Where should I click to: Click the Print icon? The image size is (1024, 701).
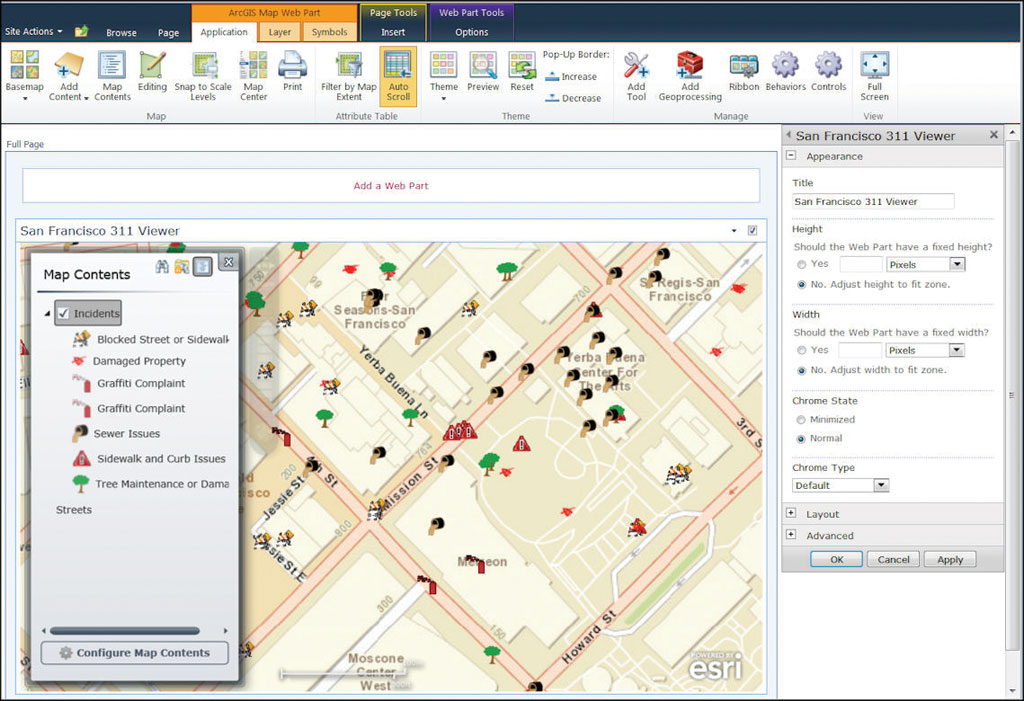click(x=293, y=71)
